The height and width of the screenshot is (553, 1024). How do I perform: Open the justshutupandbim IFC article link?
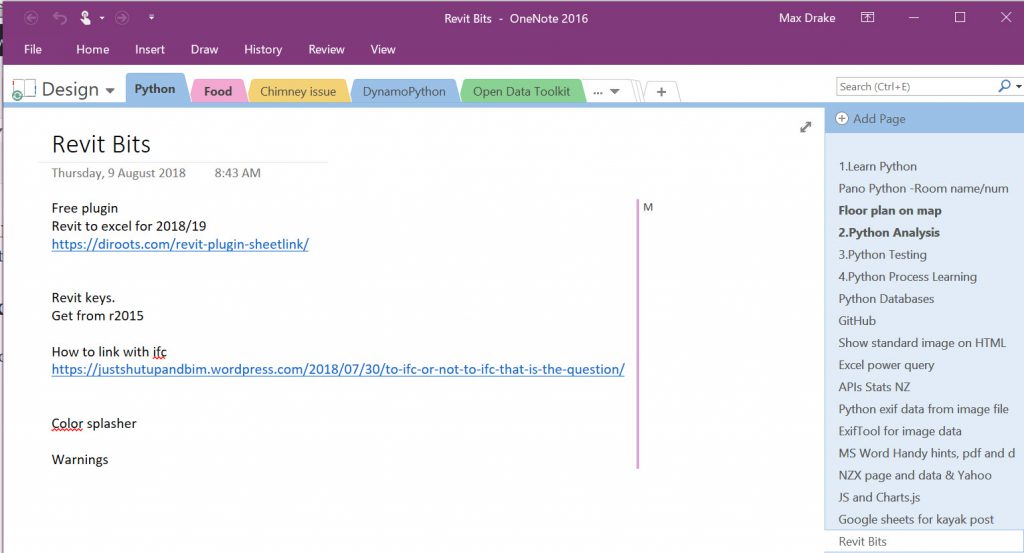338,369
